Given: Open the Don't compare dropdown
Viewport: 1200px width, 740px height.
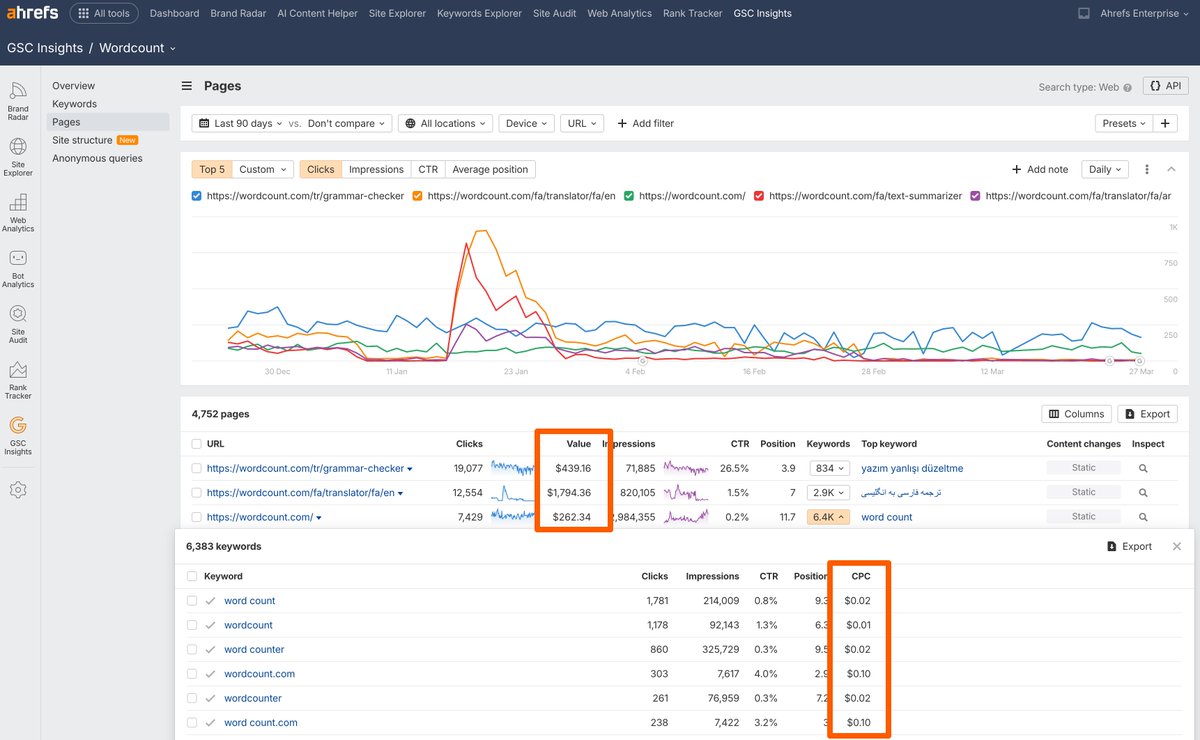Looking at the screenshot, I should (347, 123).
